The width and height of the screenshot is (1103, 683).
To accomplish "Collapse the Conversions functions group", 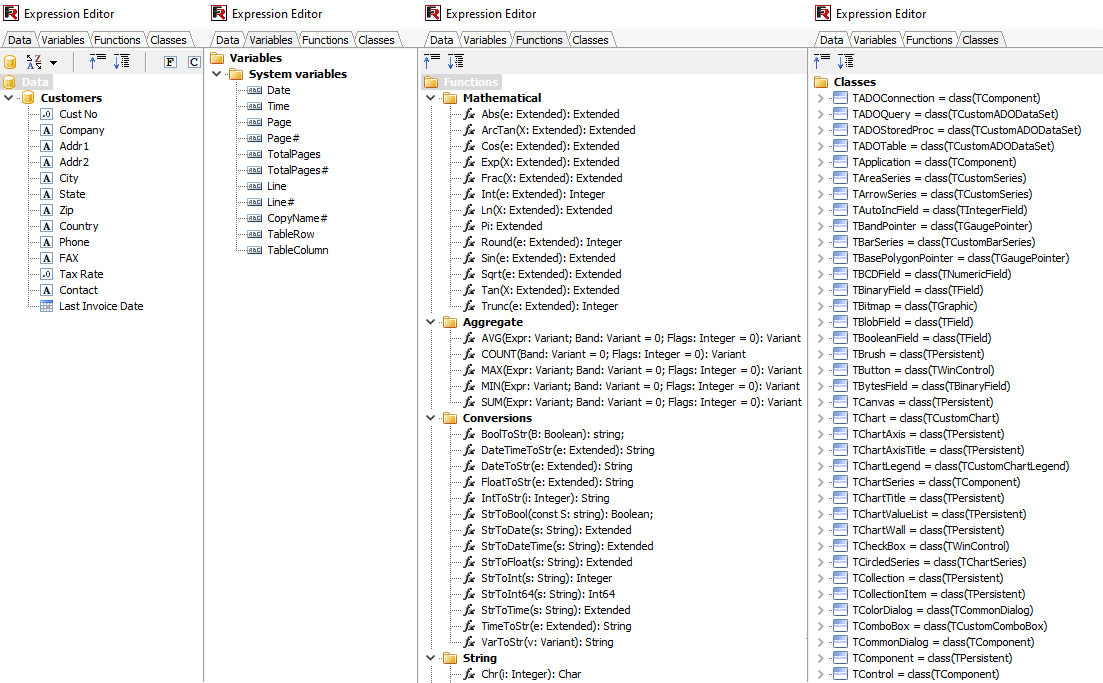I will (431, 418).
